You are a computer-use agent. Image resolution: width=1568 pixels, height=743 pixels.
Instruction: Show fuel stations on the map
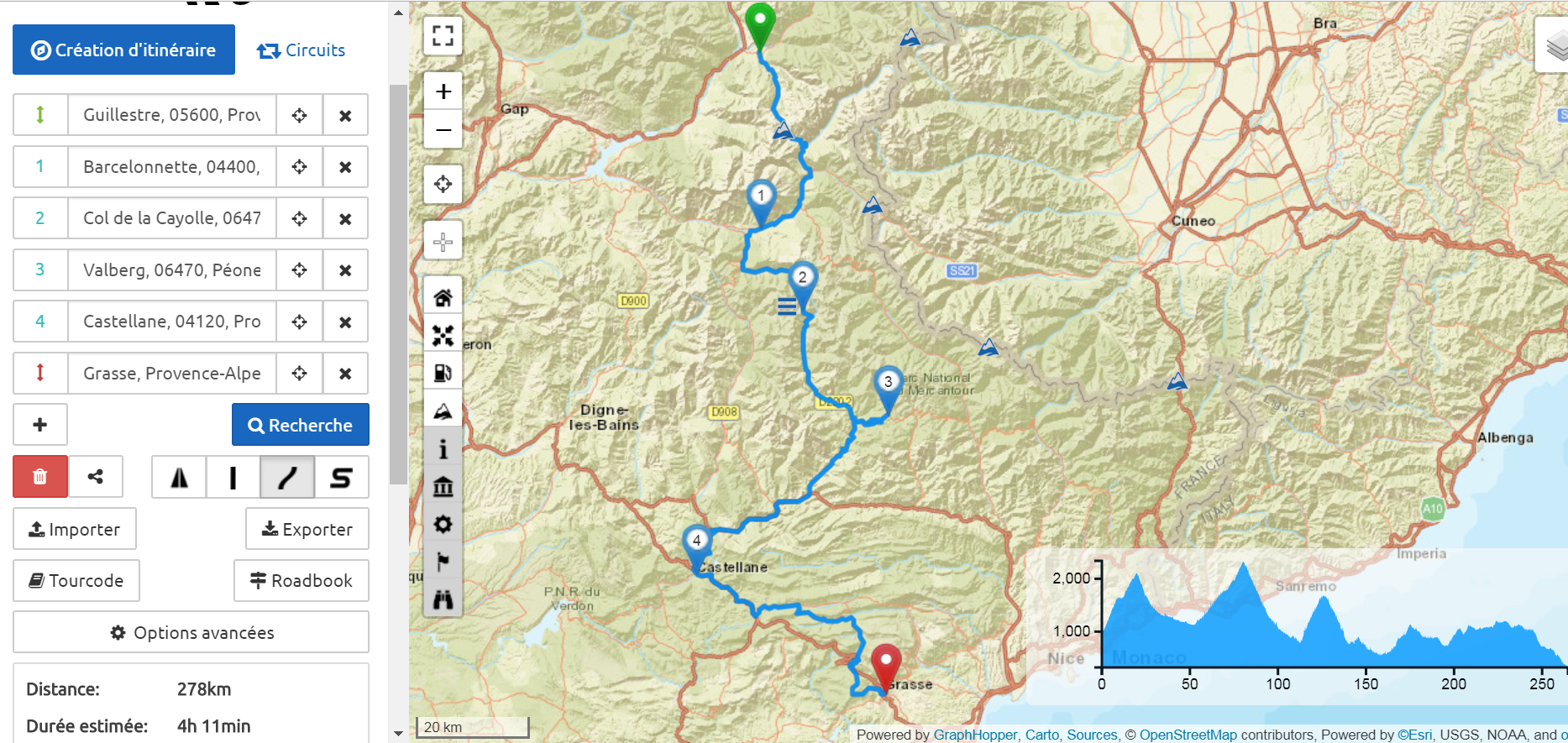point(443,372)
